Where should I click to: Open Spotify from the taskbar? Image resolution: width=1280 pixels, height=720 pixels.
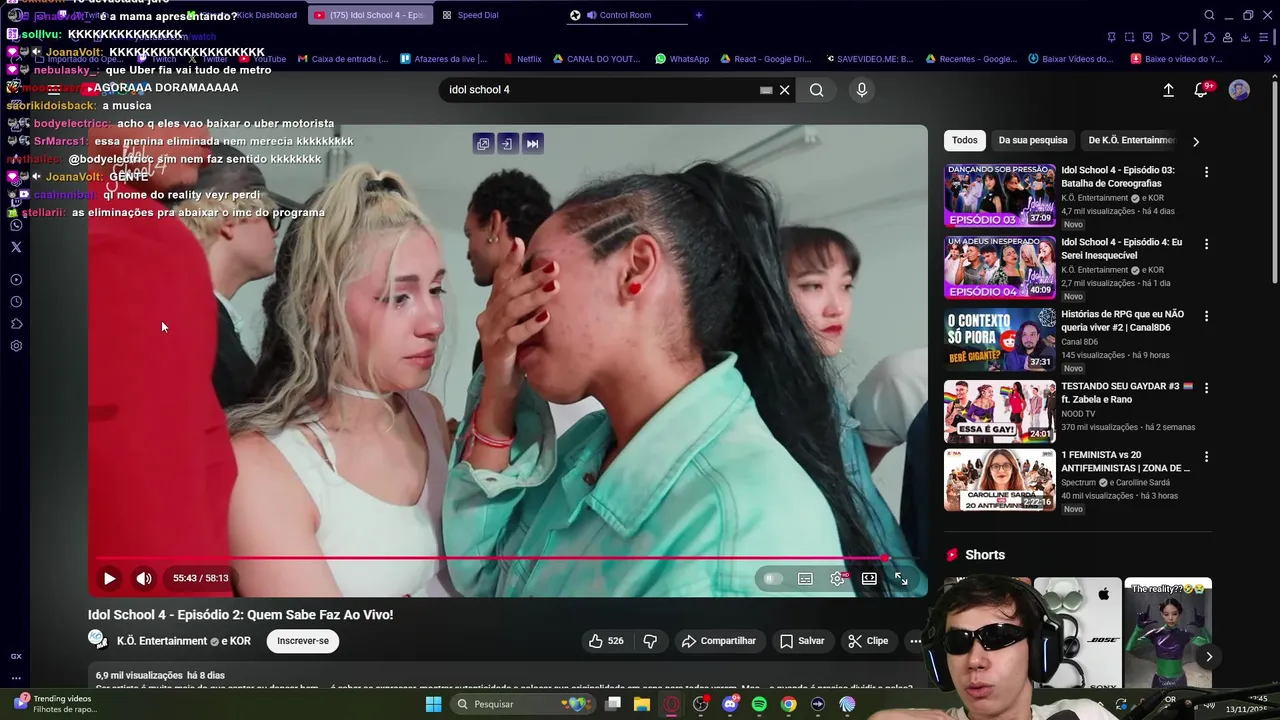[x=759, y=704]
